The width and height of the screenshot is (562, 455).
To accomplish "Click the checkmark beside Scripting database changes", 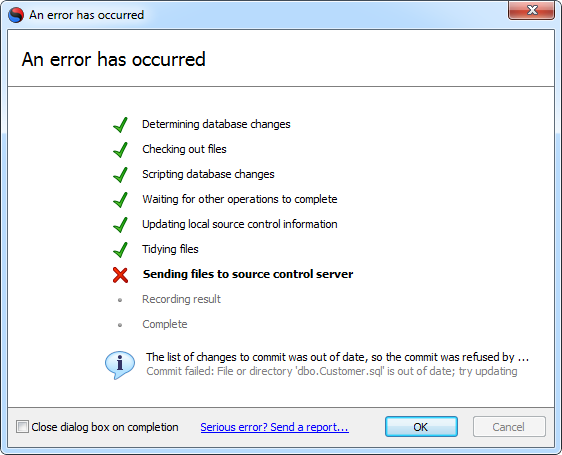I will click(x=120, y=175).
